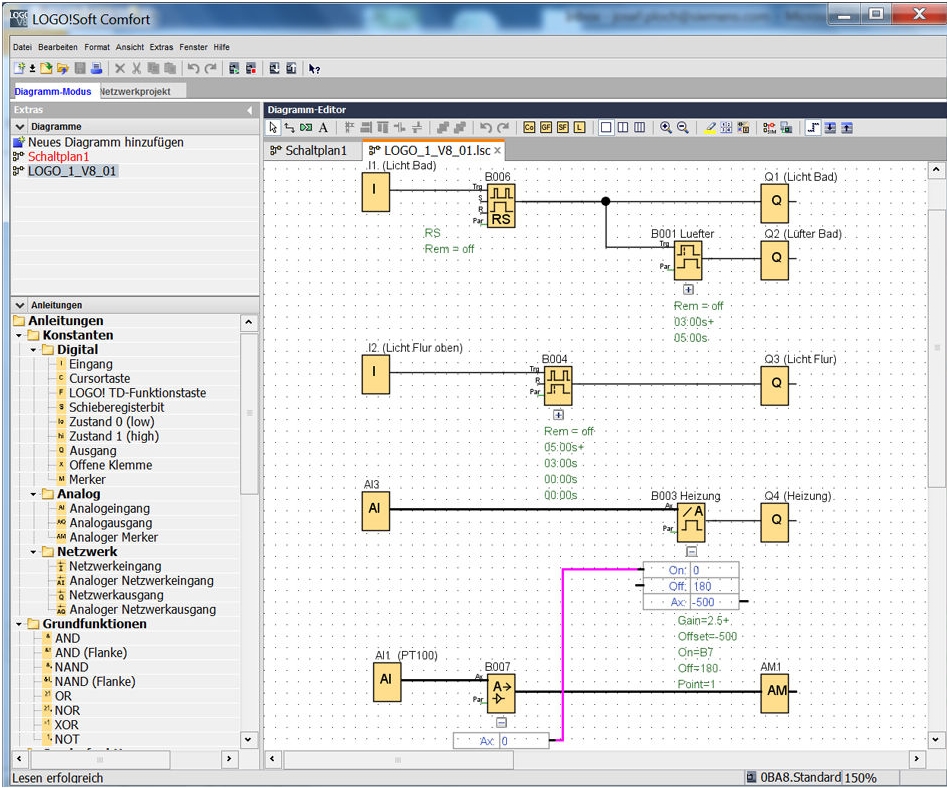Select the I1 (Licht Bad) input block
This screenshot has height=788, width=947.
(376, 191)
